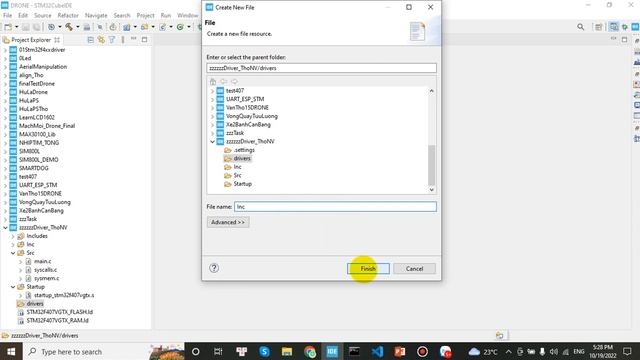This screenshot has width=640, height=360.
Task: Maximize the editor area
Action: click(624, 40)
